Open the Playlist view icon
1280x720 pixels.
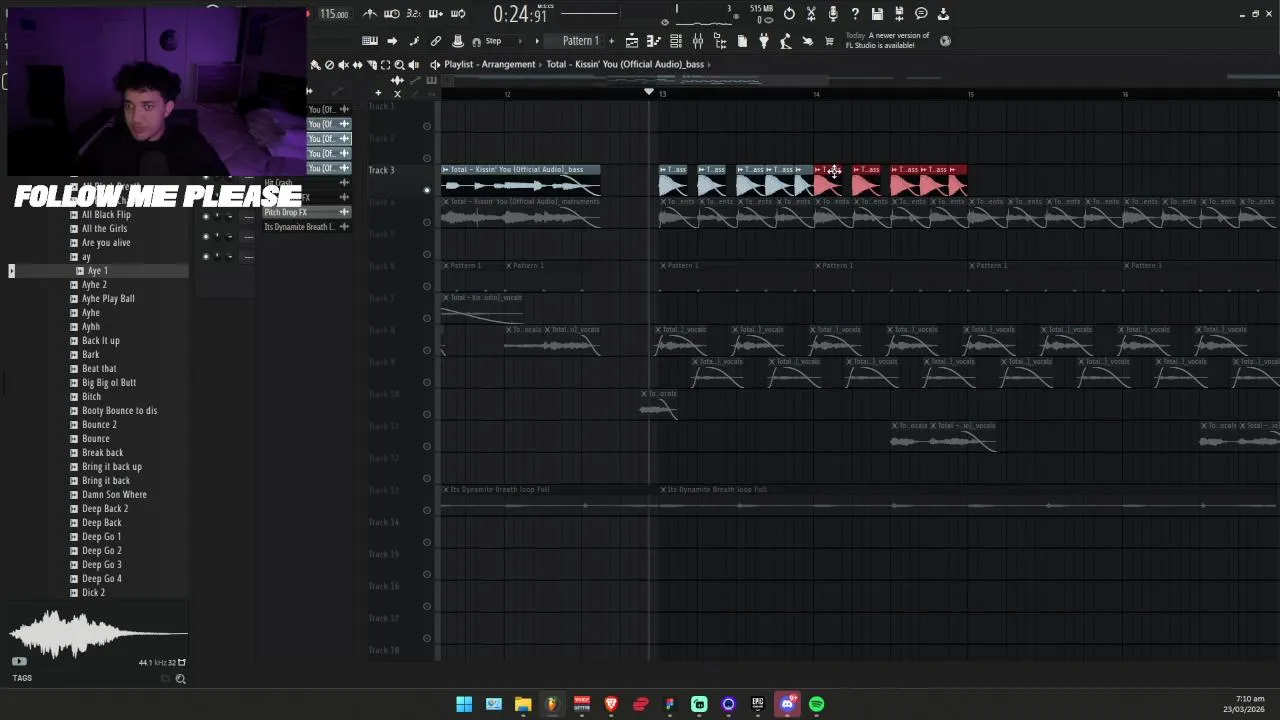pos(632,41)
